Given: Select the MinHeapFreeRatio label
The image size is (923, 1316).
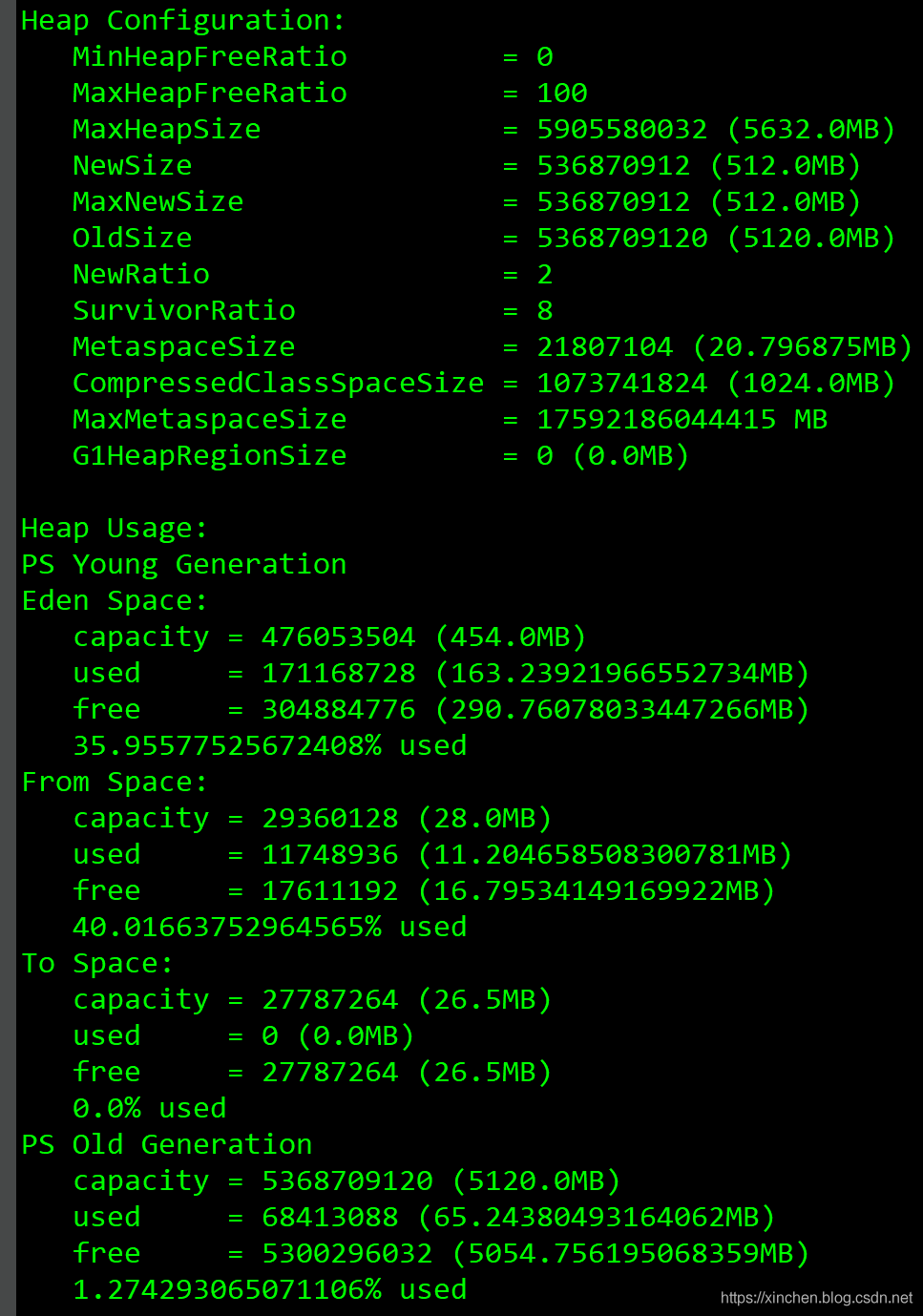Looking at the screenshot, I should coord(209,56).
